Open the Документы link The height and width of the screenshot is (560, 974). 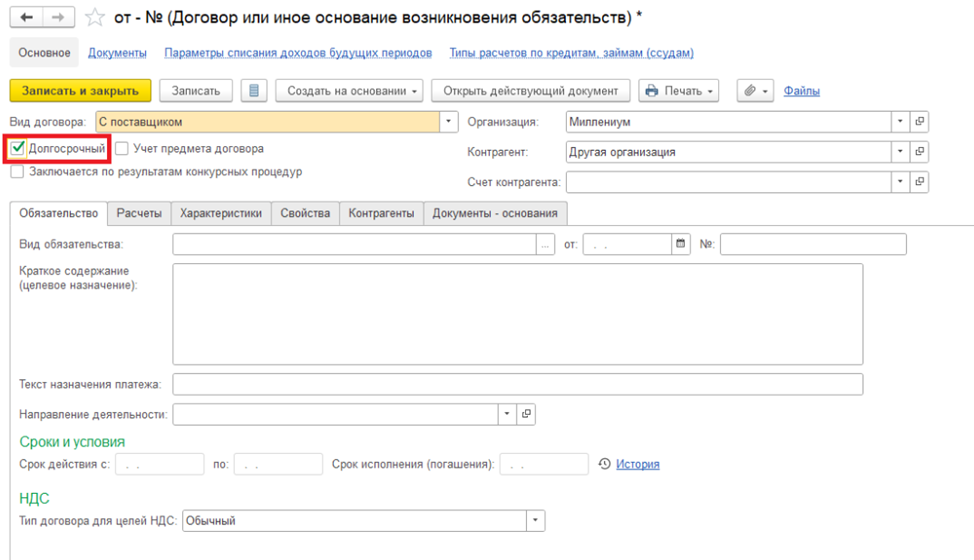pyautogui.click(x=117, y=53)
